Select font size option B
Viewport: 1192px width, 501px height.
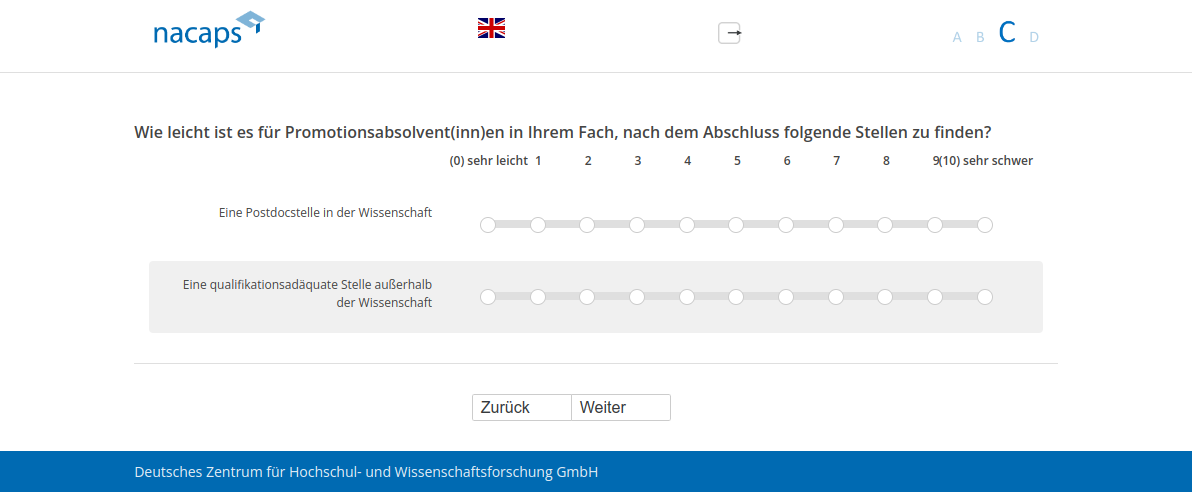pyautogui.click(x=980, y=37)
